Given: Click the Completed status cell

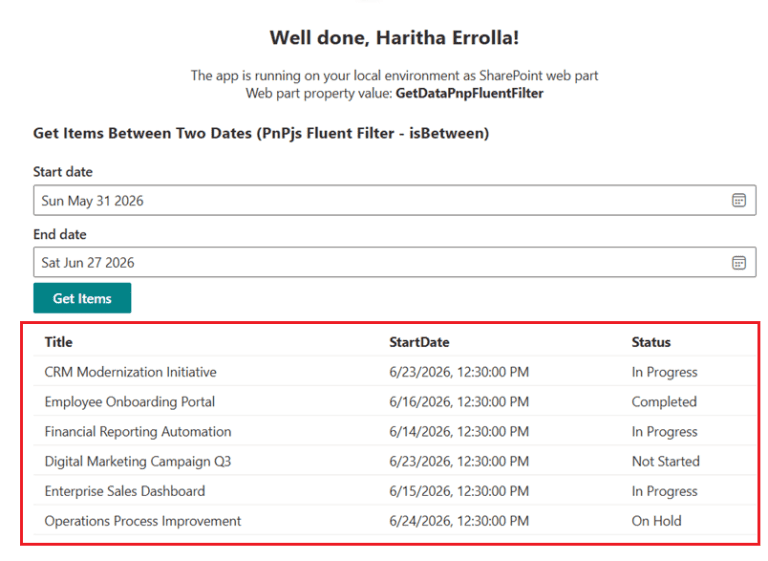Looking at the screenshot, I should tap(664, 402).
